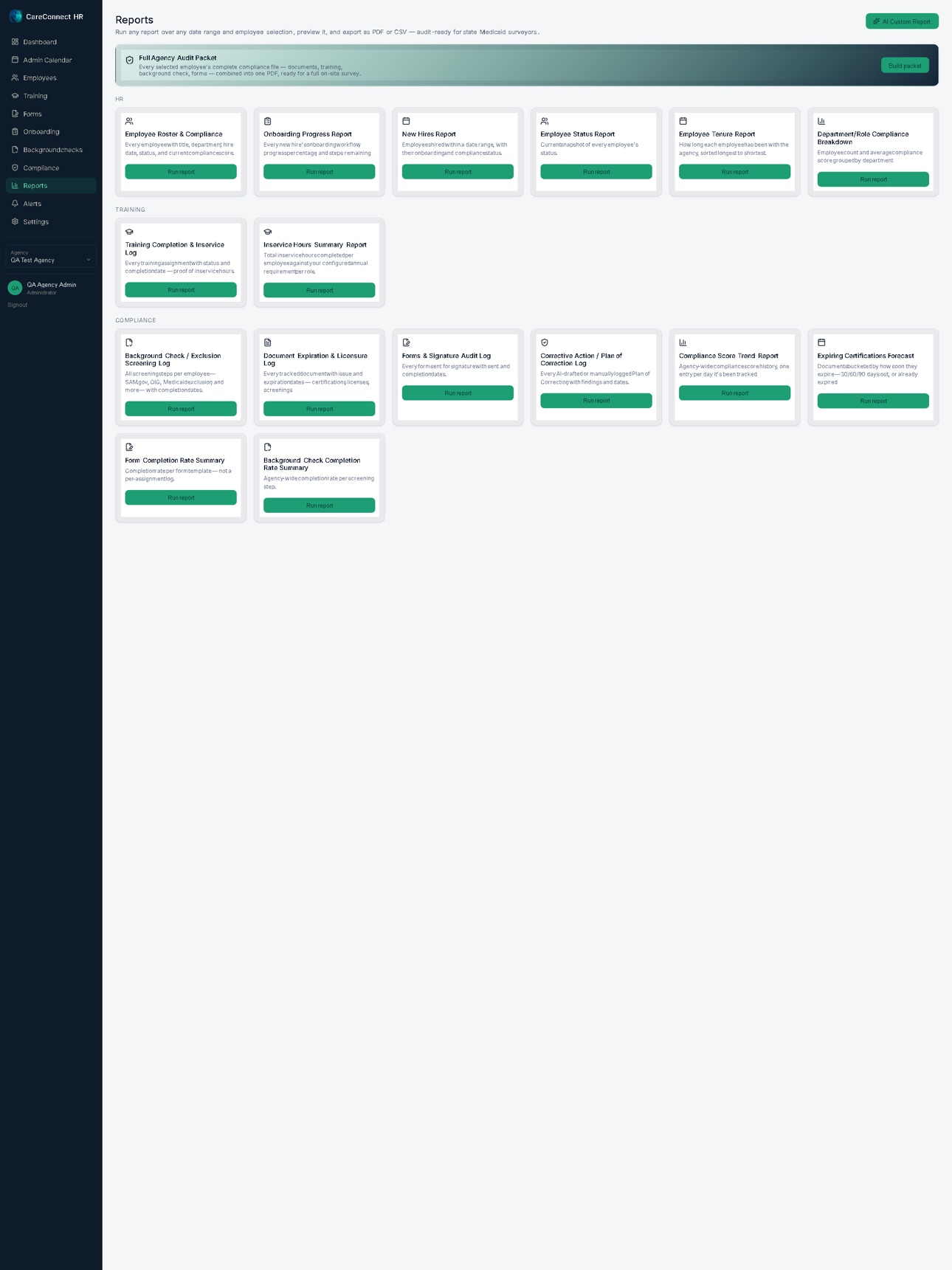Click the Background checks file sidebar icon

(15, 150)
